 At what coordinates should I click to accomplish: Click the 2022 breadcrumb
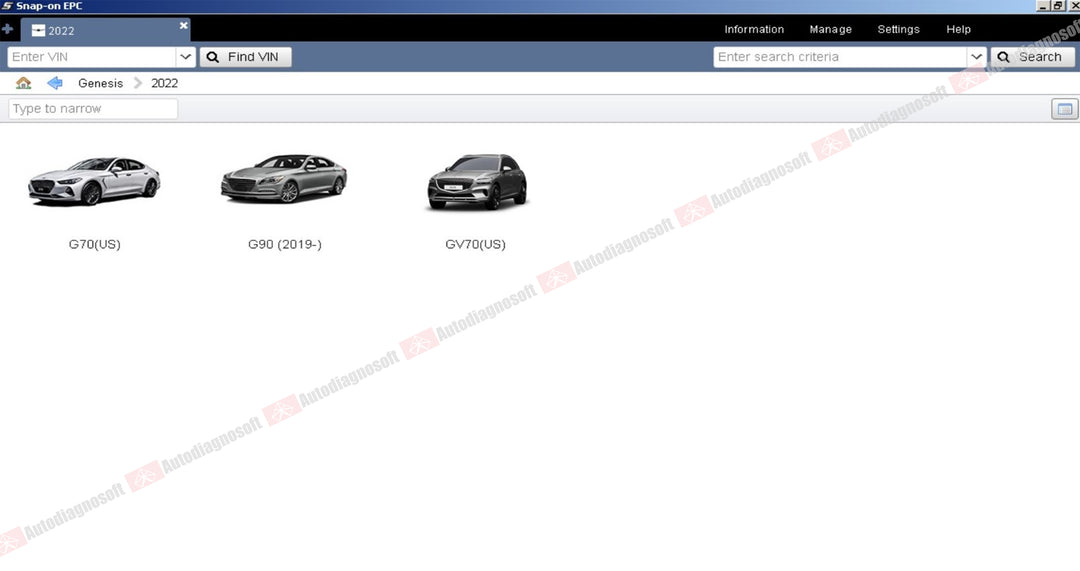point(165,83)
